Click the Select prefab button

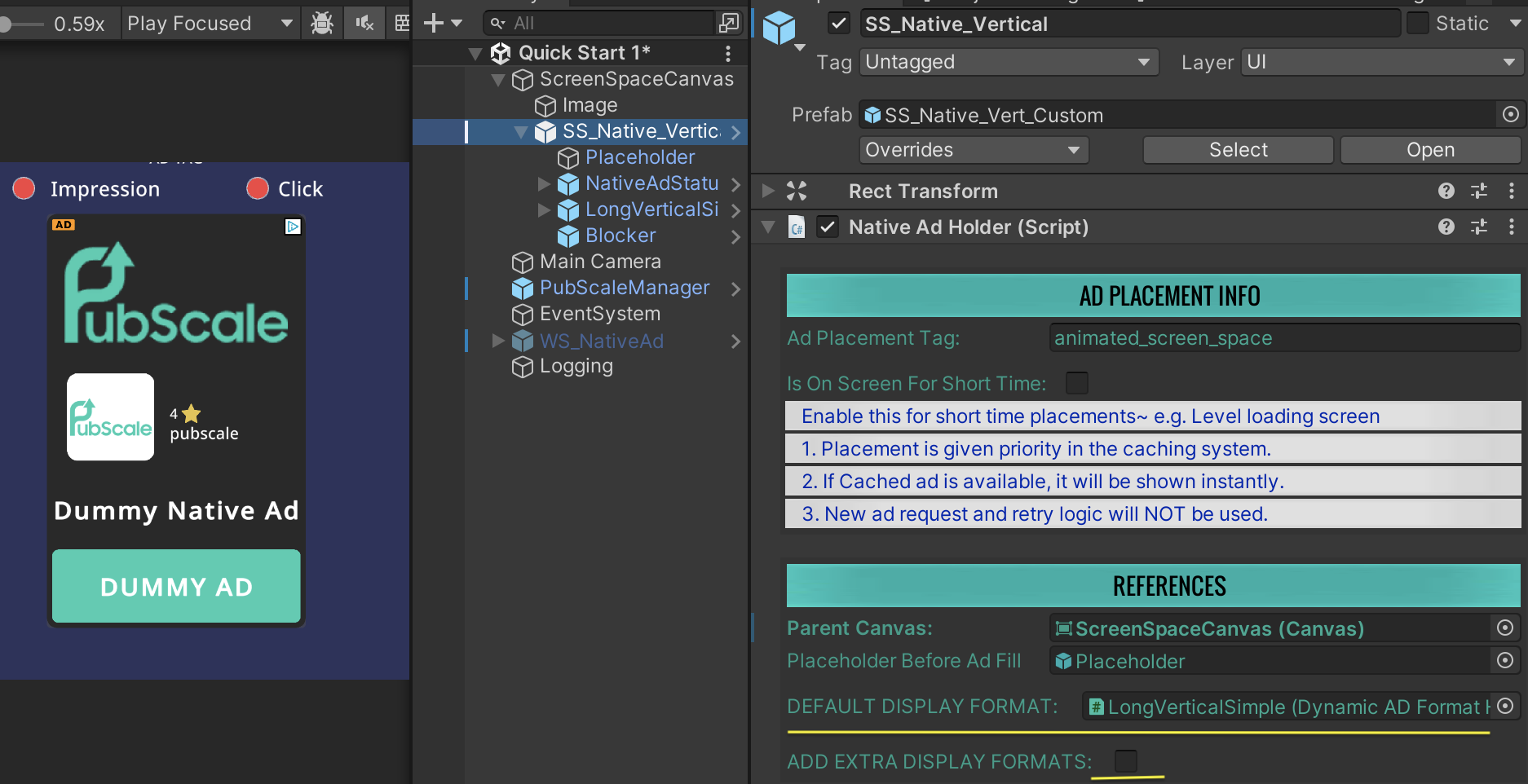(x=1237, y=150)
